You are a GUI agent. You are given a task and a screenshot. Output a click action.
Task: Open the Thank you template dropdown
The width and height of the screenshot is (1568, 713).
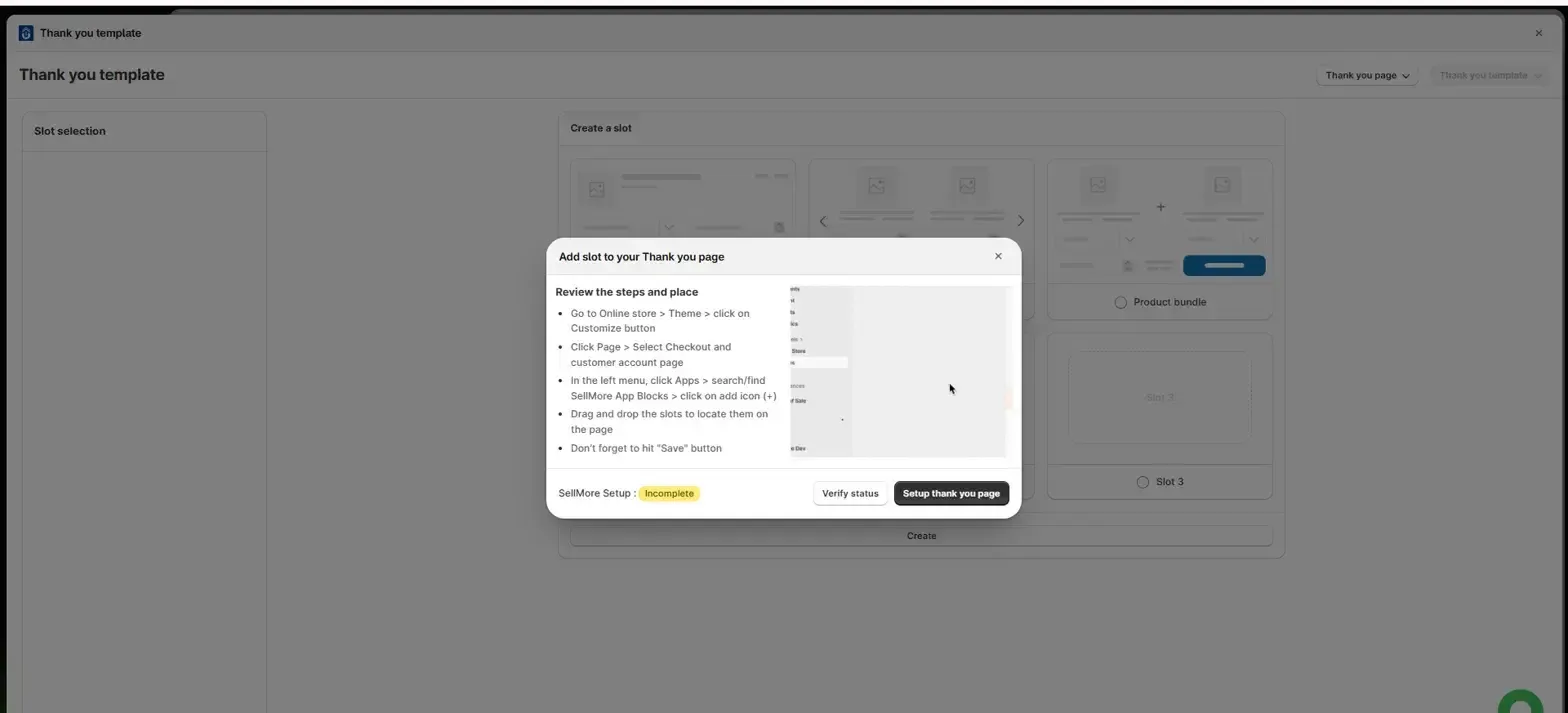(x=1490, y=75)
